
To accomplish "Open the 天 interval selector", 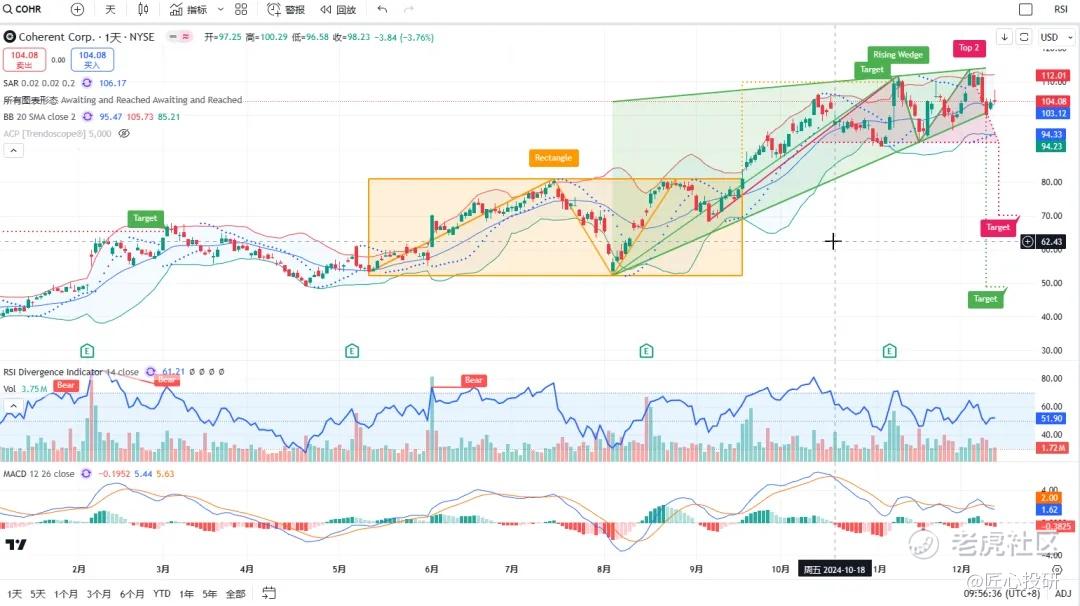I will click(x=110, y=9).
